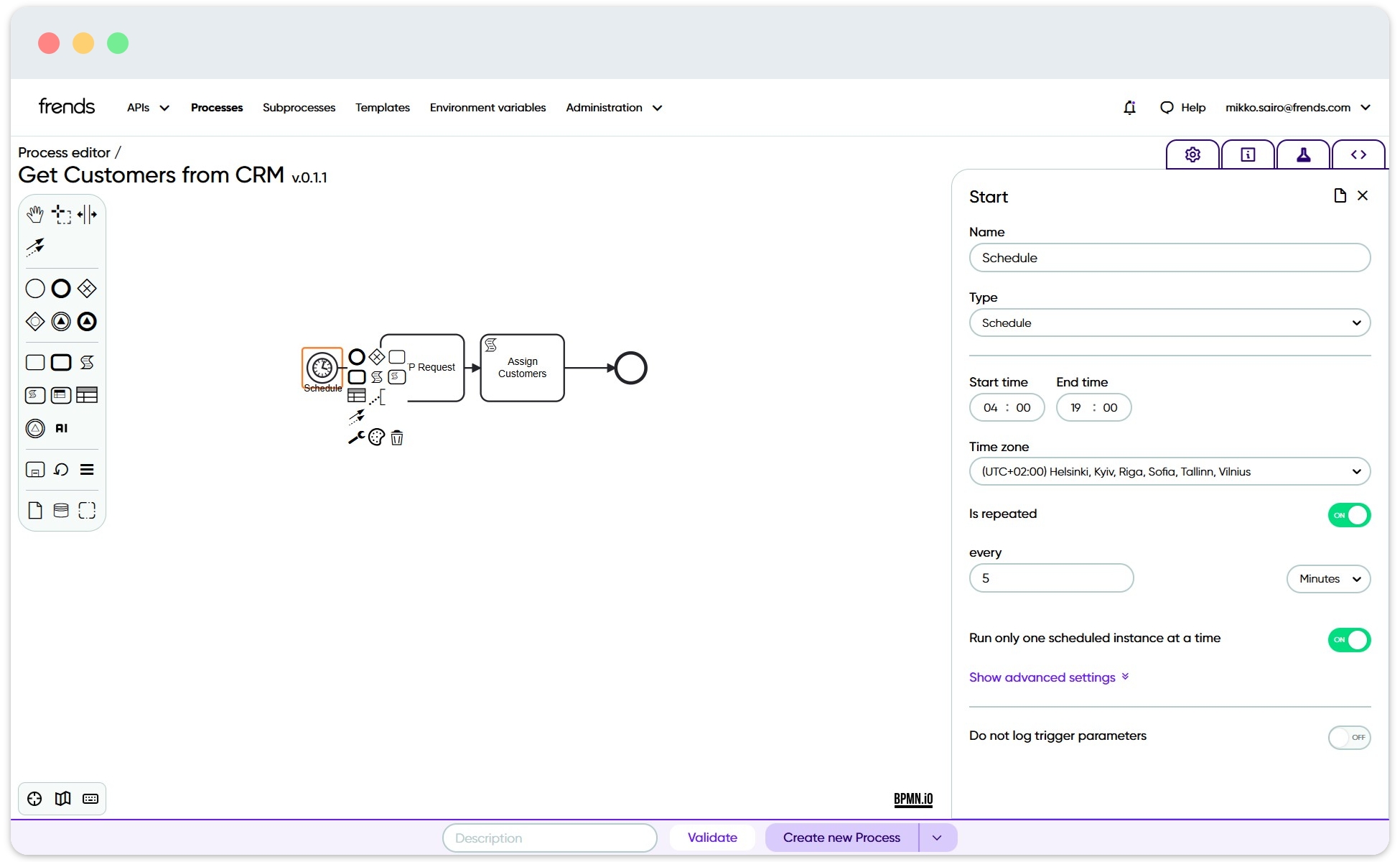This screenshot has height=862, width=1400.
Task: Pick the start event shape from the palette
Action: point(34,288)
